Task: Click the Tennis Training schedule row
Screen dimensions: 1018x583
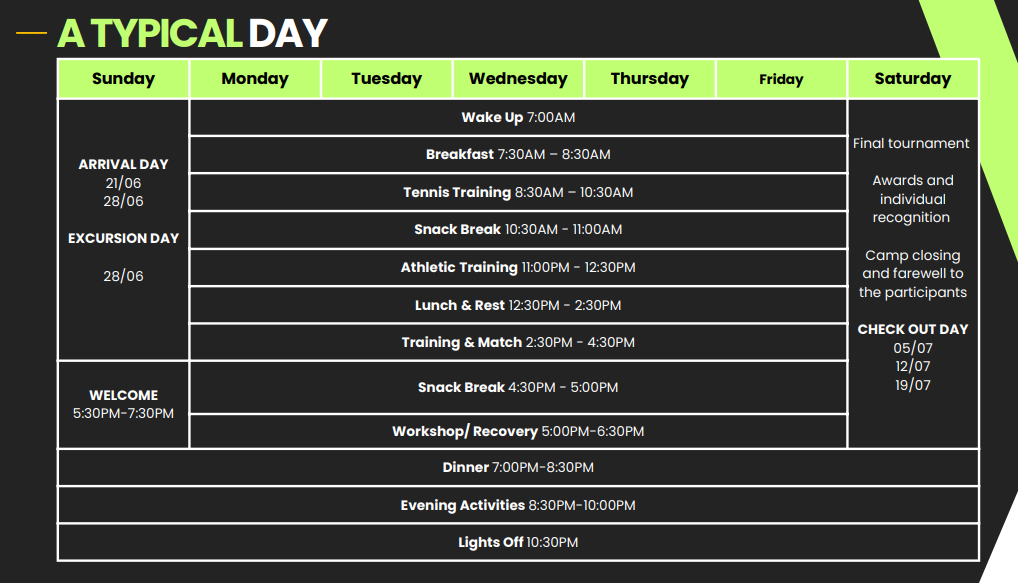Action: click(518, 192)
